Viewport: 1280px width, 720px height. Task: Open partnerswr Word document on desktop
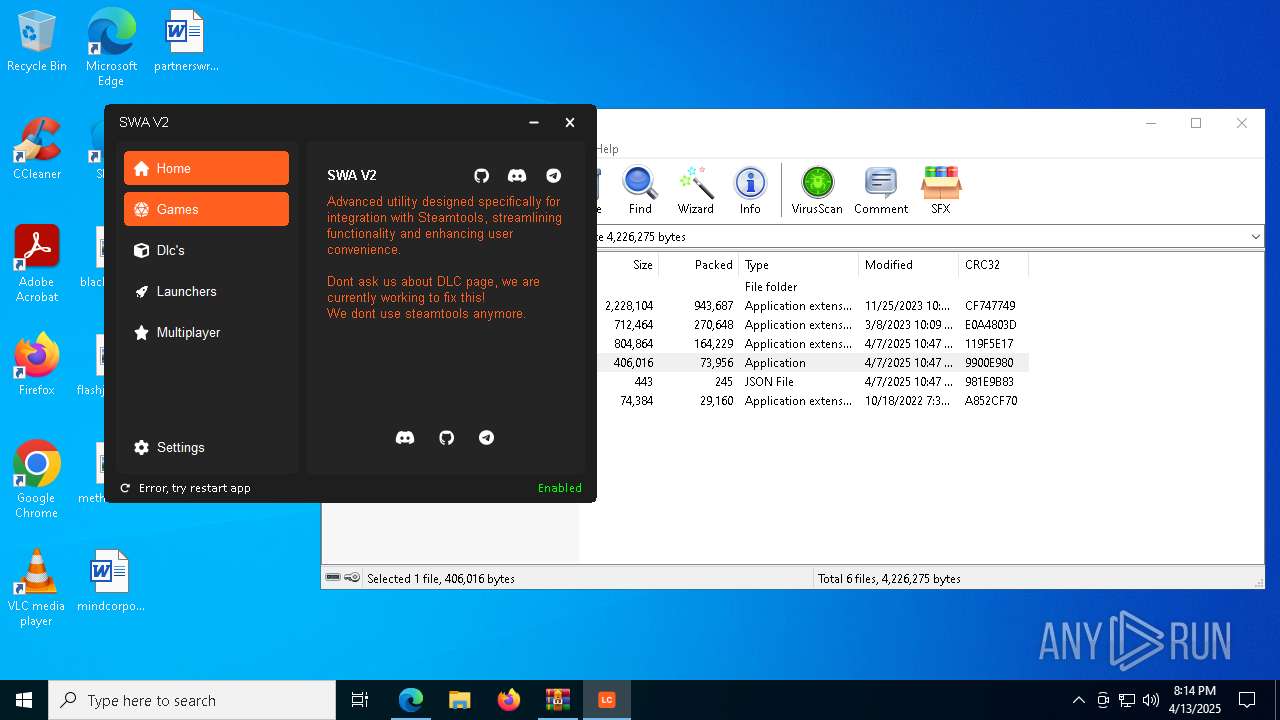tap(186, 42)
